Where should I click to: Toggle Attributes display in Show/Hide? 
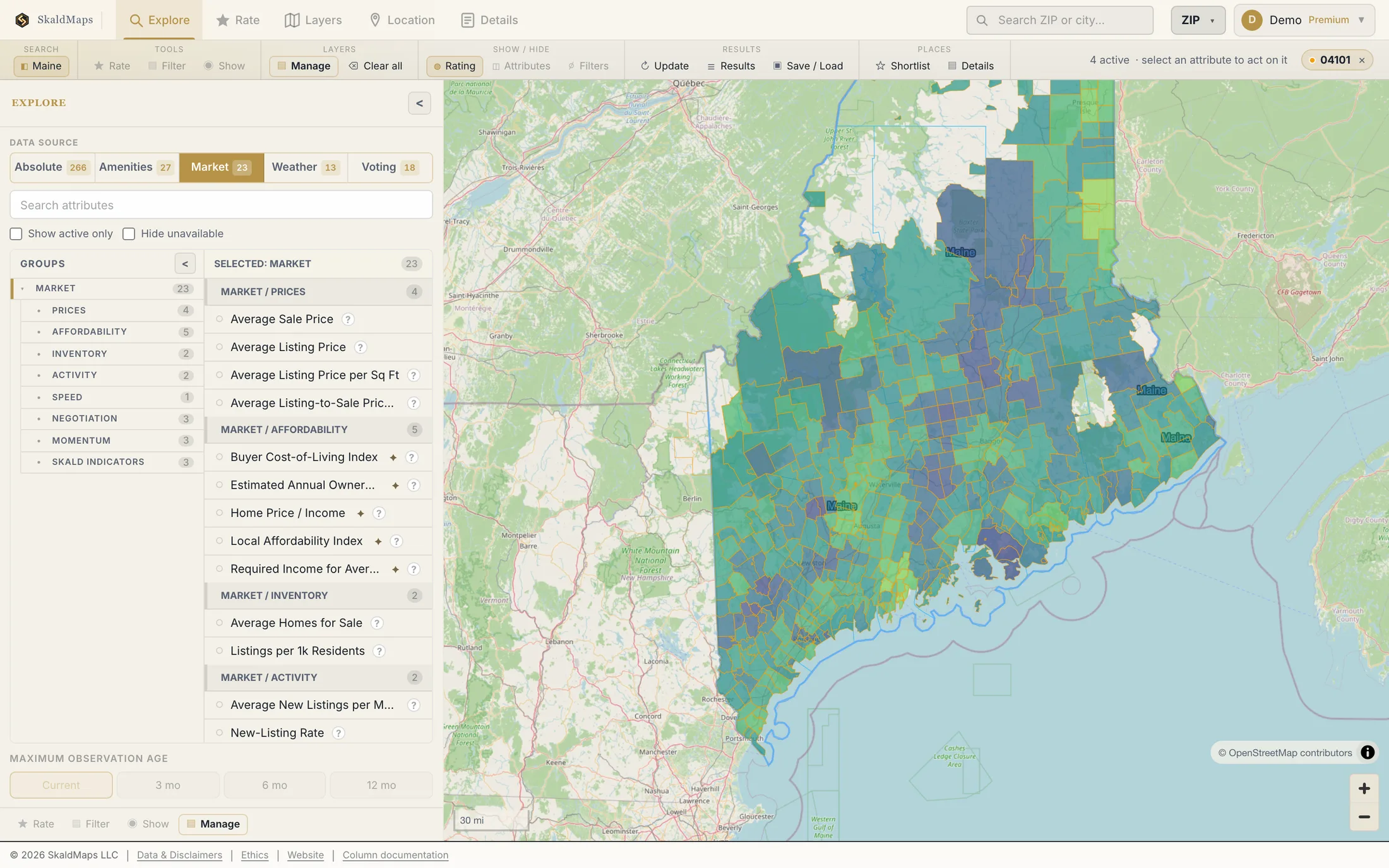click(521, 66)
